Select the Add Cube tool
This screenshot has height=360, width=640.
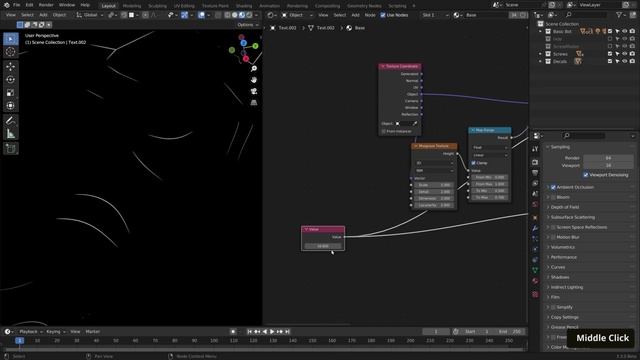(11, 148)
